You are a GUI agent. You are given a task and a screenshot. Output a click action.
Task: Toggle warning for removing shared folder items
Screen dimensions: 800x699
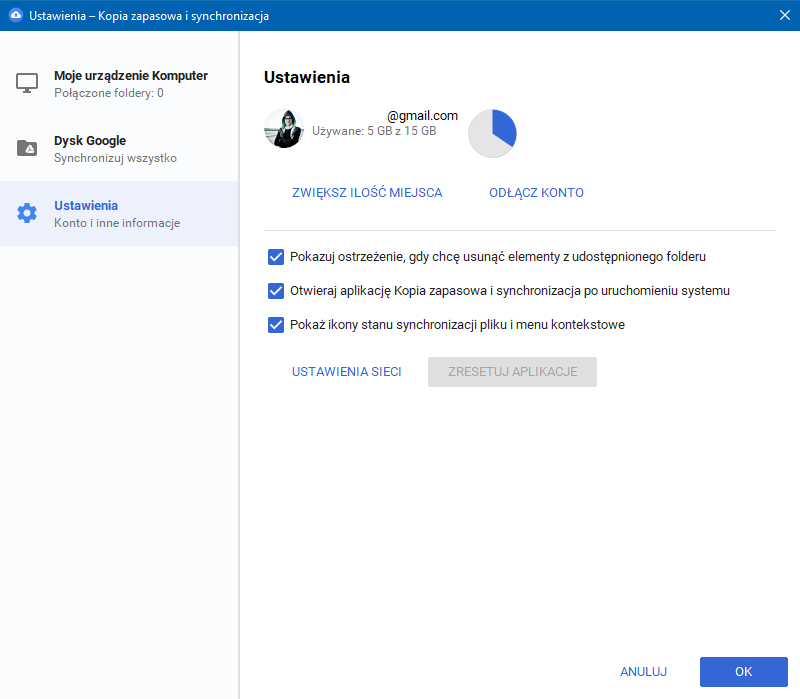(x=276, y=257)
